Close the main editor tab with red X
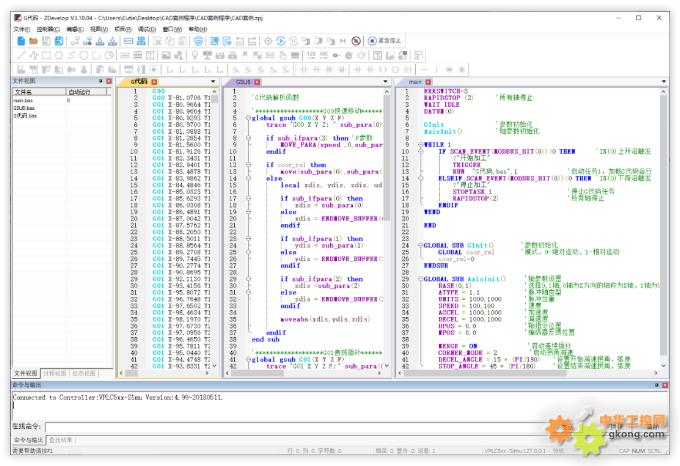The height and width of the screenshot is (466, 680). pos(428,81)
